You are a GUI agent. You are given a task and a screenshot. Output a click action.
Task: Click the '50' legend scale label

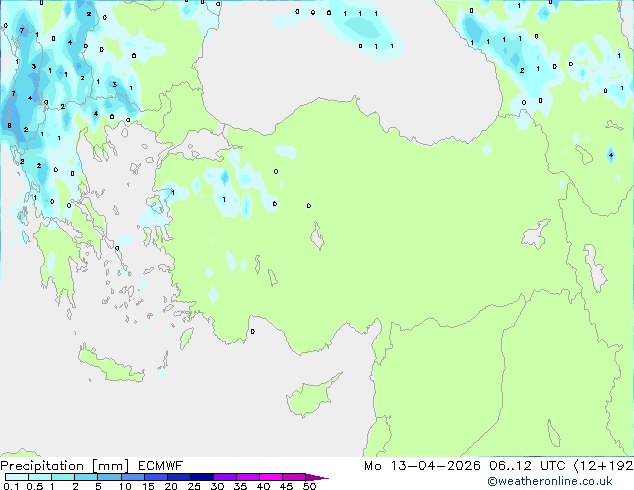310,486
